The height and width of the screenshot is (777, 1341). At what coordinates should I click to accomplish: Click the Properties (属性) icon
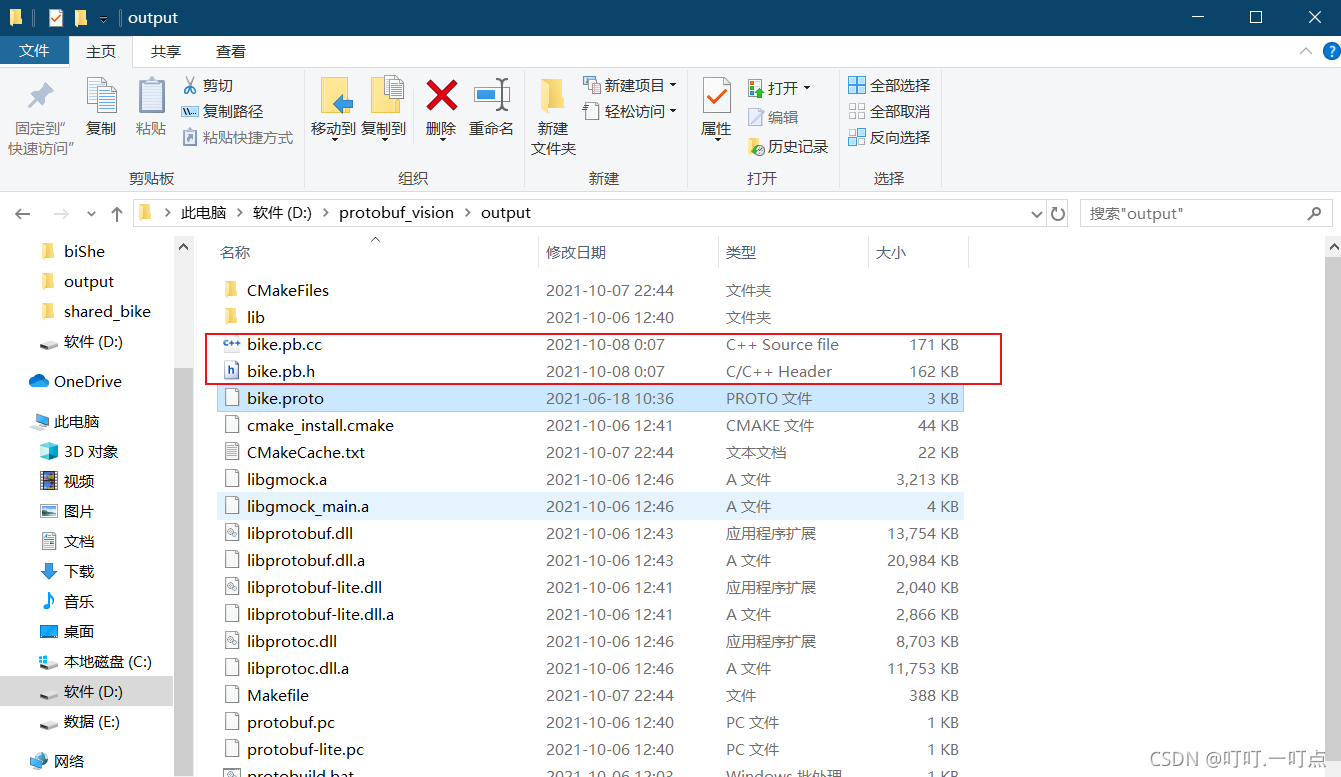coord(716,98)
